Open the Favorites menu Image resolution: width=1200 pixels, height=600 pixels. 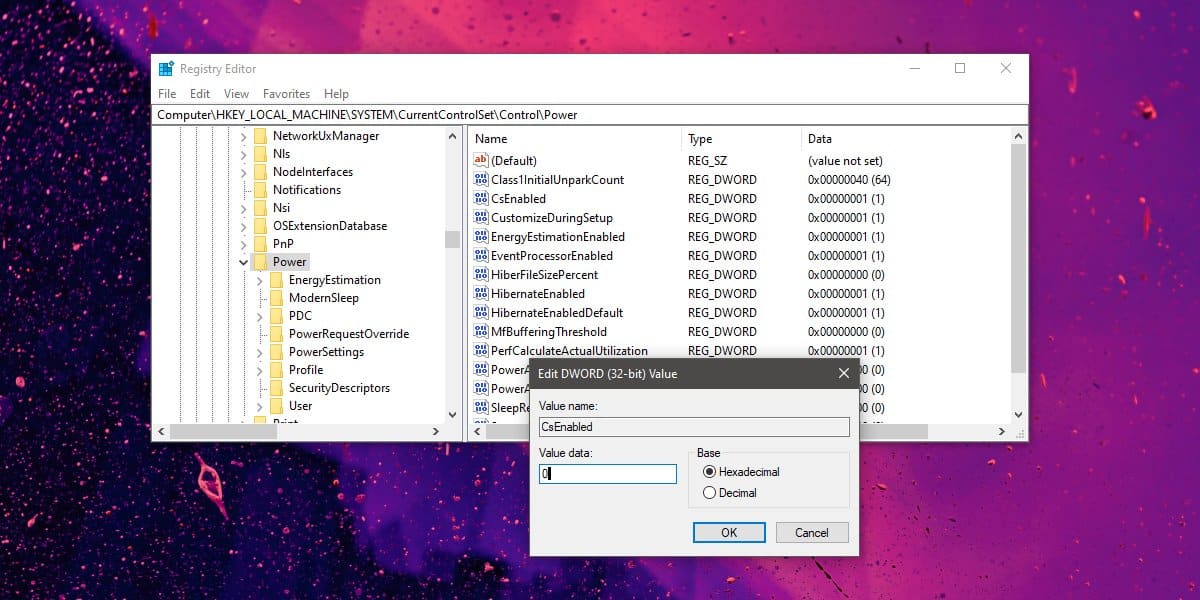pos(286,93)
